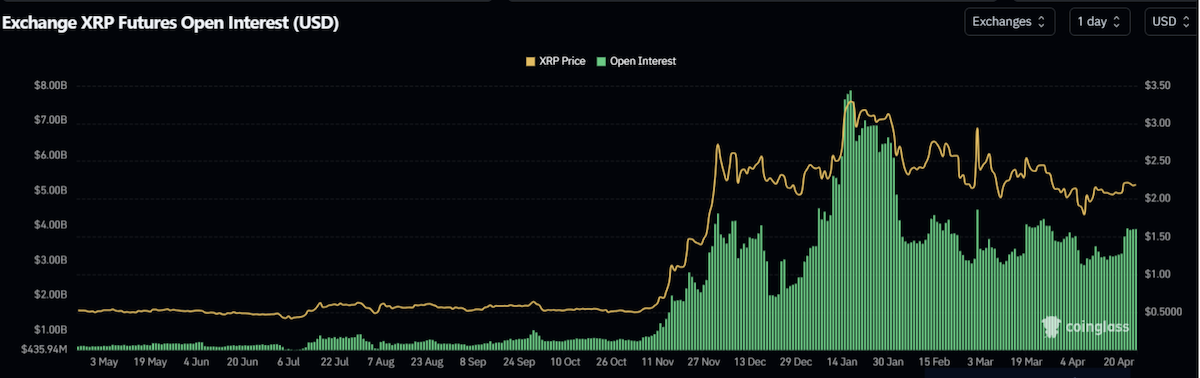Click the $435.94M axis minimum label
1200x378 pixels.
[44, 349]
